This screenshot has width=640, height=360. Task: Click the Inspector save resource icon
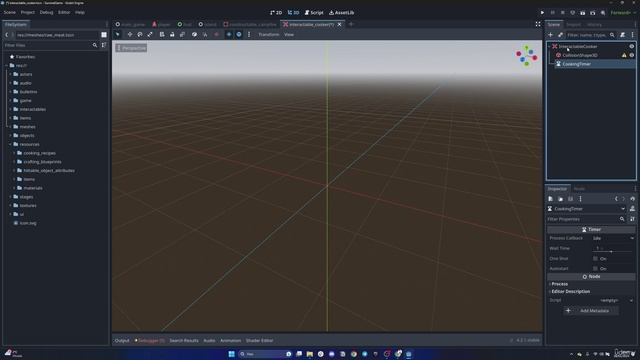point(570,199)
